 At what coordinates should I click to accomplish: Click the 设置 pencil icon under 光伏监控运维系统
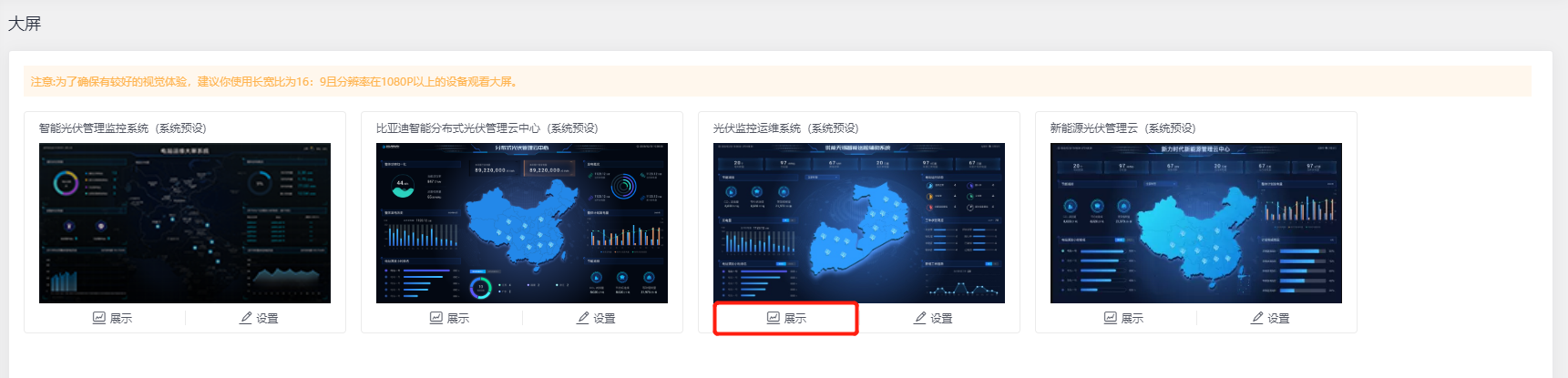(x=919, y=318)
